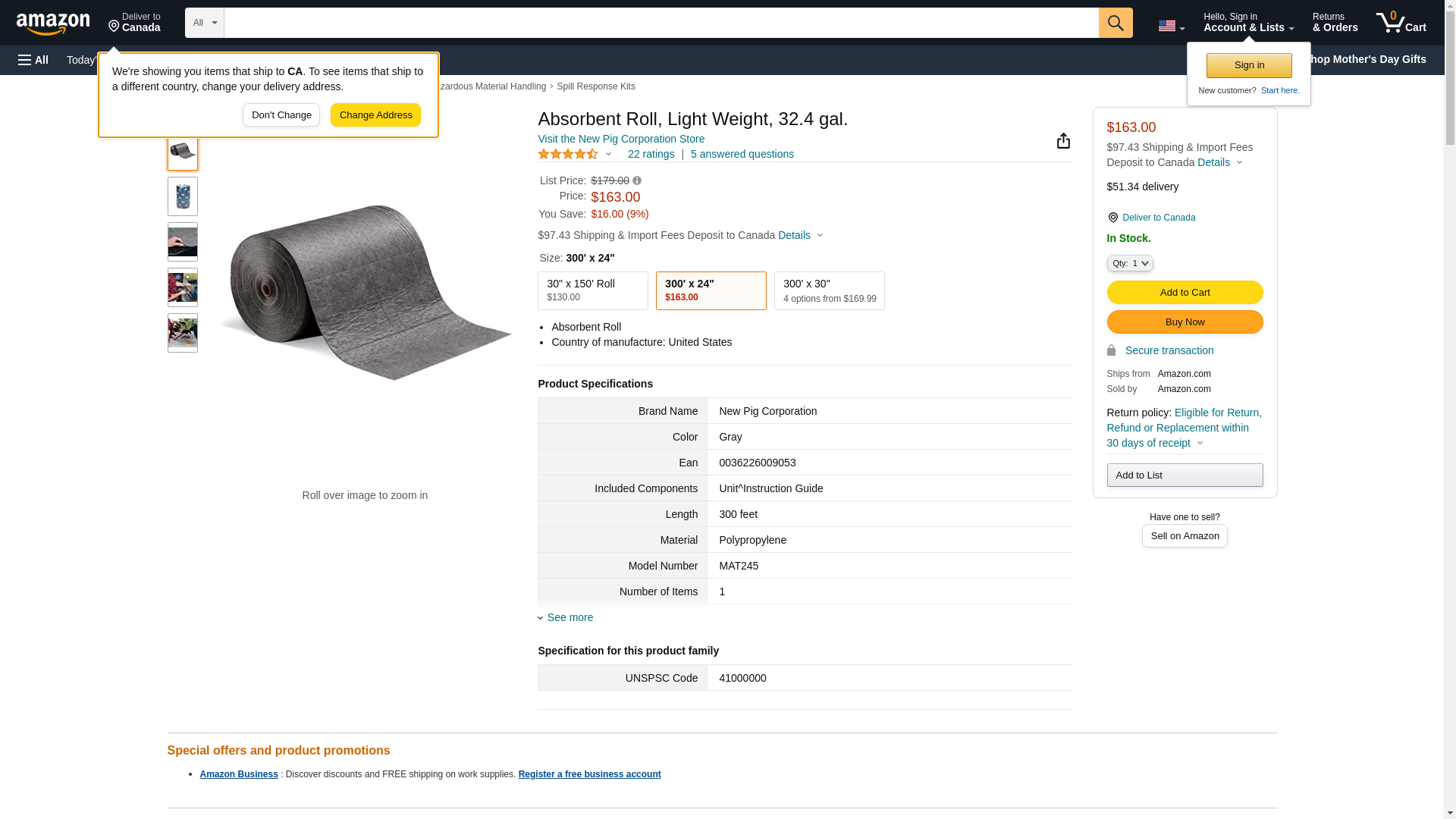Image resolution: width=1456 pixels, height=819 pixels.
Task: Open the quantity dropdown
Action: (1129, 263)
